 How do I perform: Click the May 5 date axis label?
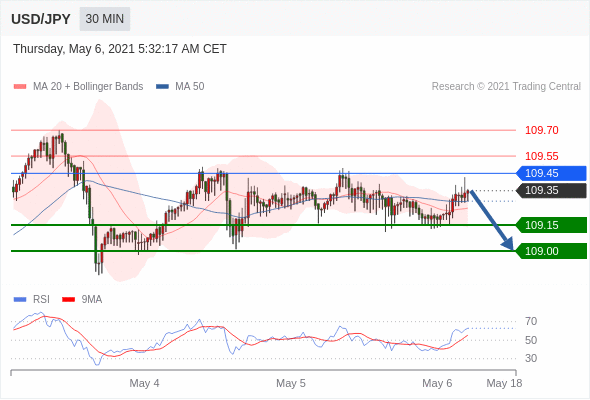click(x=291, y=383)
